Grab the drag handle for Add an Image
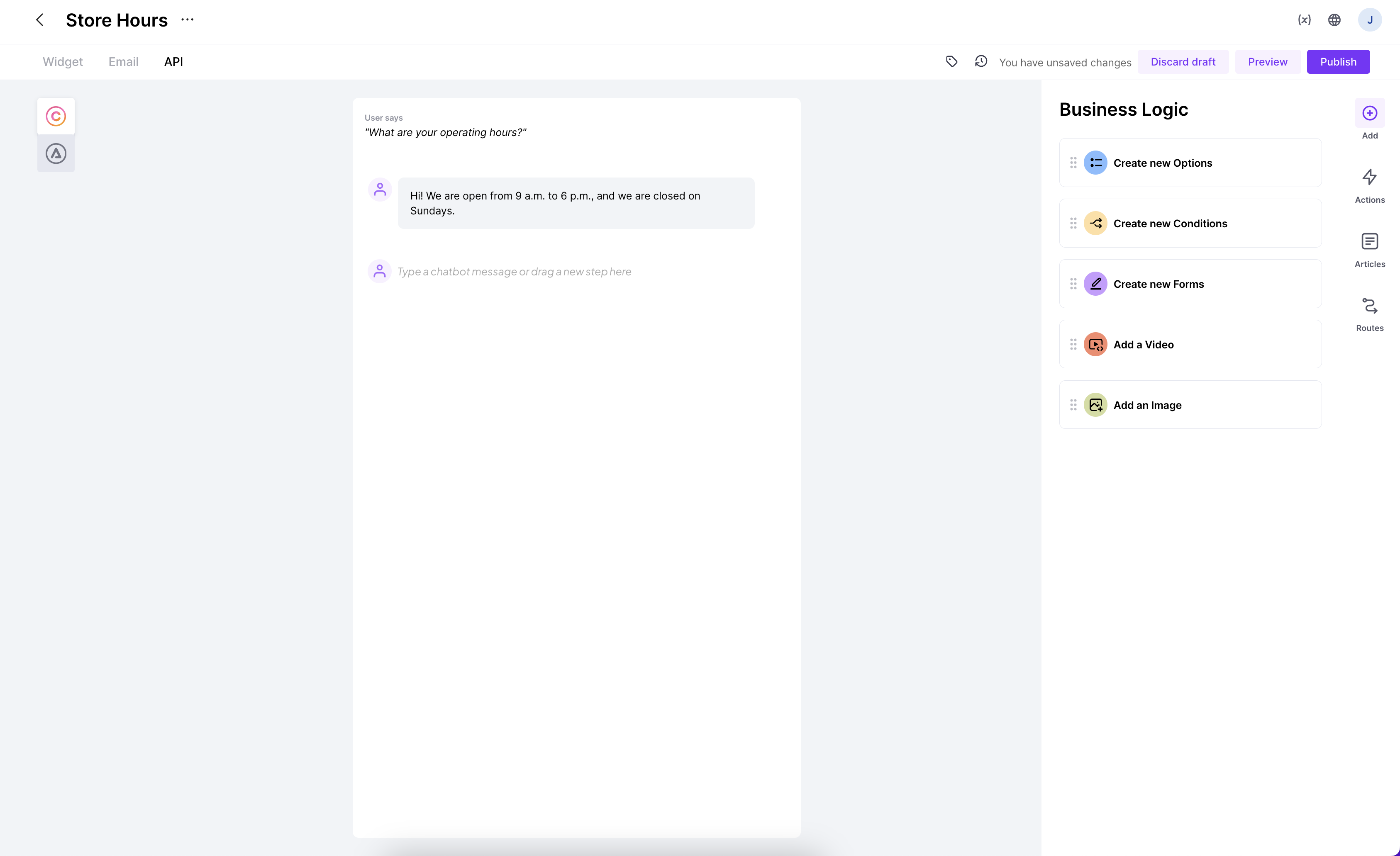Viewport: 1400px width, 856px height. 1073,405
